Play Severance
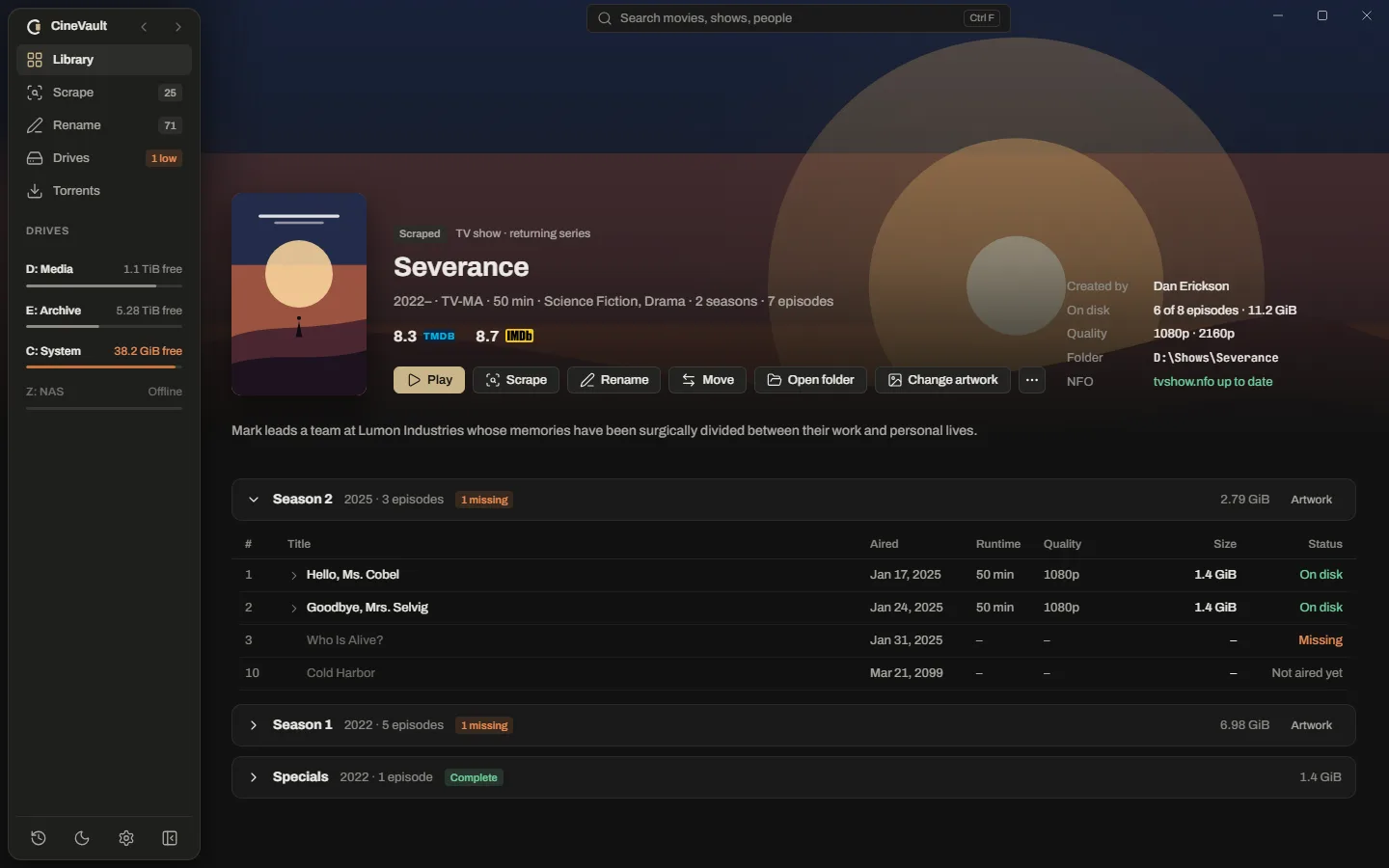The image size is (1389, 868). click(429, 380)
